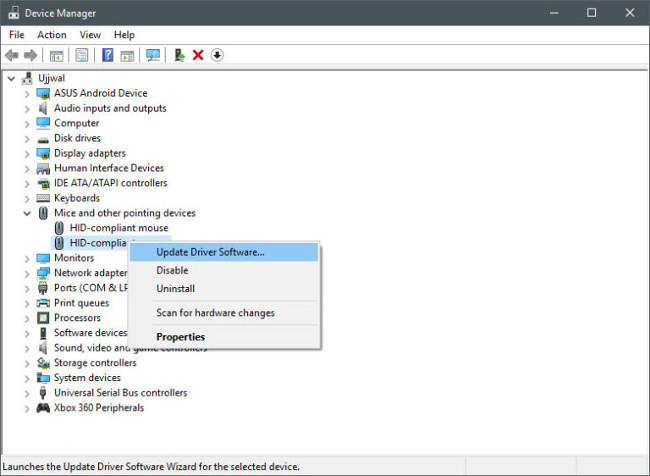Select Disable in the context menu
Viewport: 650px width, 476px height.
pyautogui.click(x=172, y=270)
